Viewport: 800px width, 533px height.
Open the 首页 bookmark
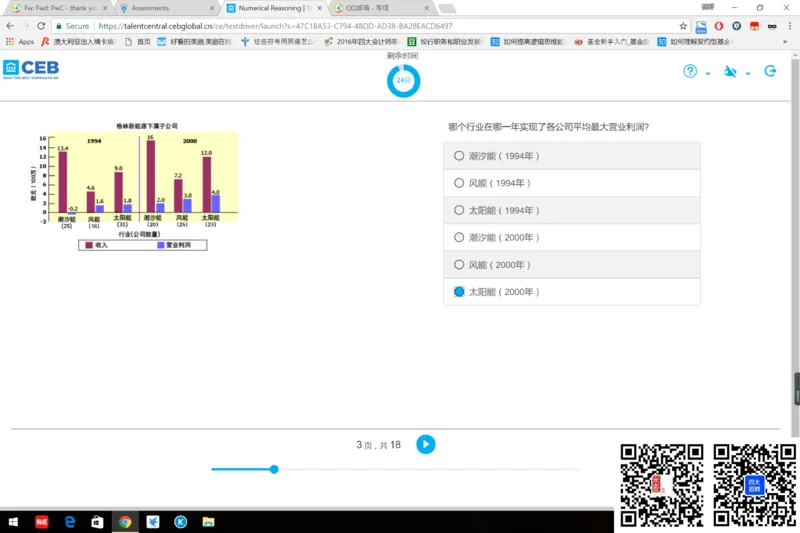pyautogui.click(x=138, y=42)
